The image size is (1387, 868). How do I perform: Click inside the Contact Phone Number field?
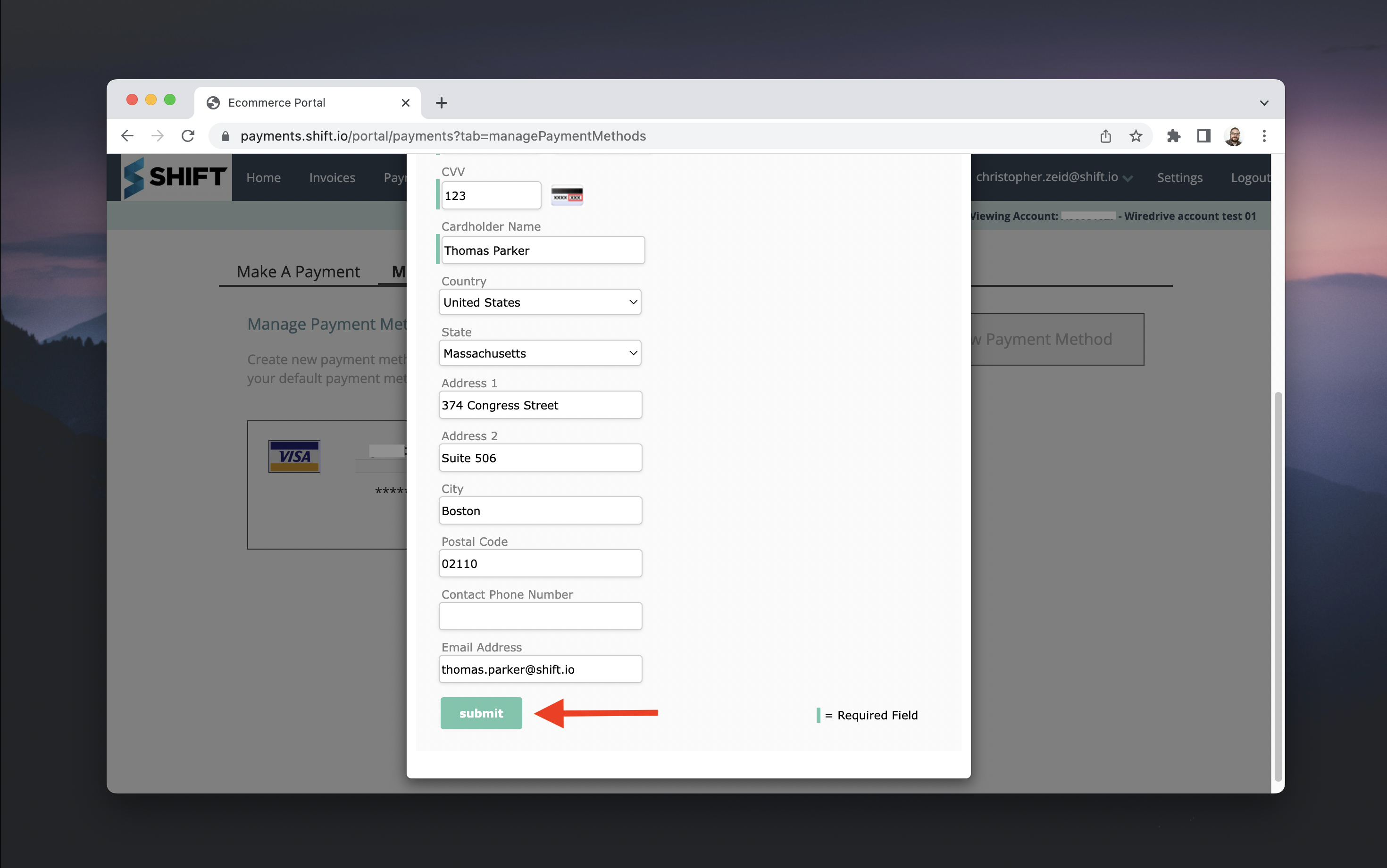[540, 616]
